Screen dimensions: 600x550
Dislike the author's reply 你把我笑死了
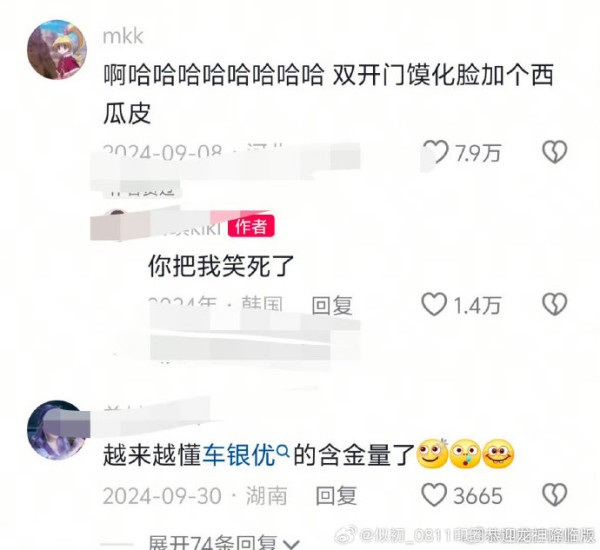coord(554,304)
